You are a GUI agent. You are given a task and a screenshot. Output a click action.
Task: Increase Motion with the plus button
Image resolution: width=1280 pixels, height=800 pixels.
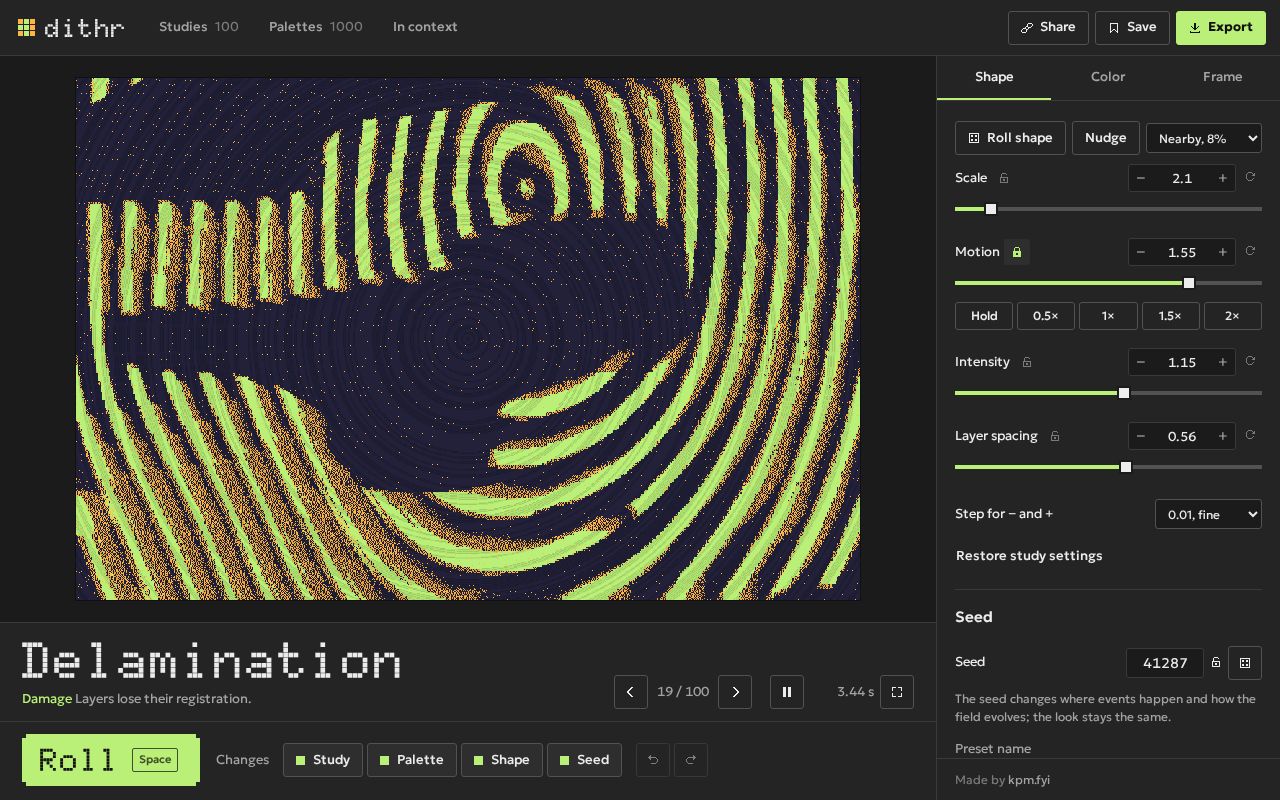pos(1222,252)
